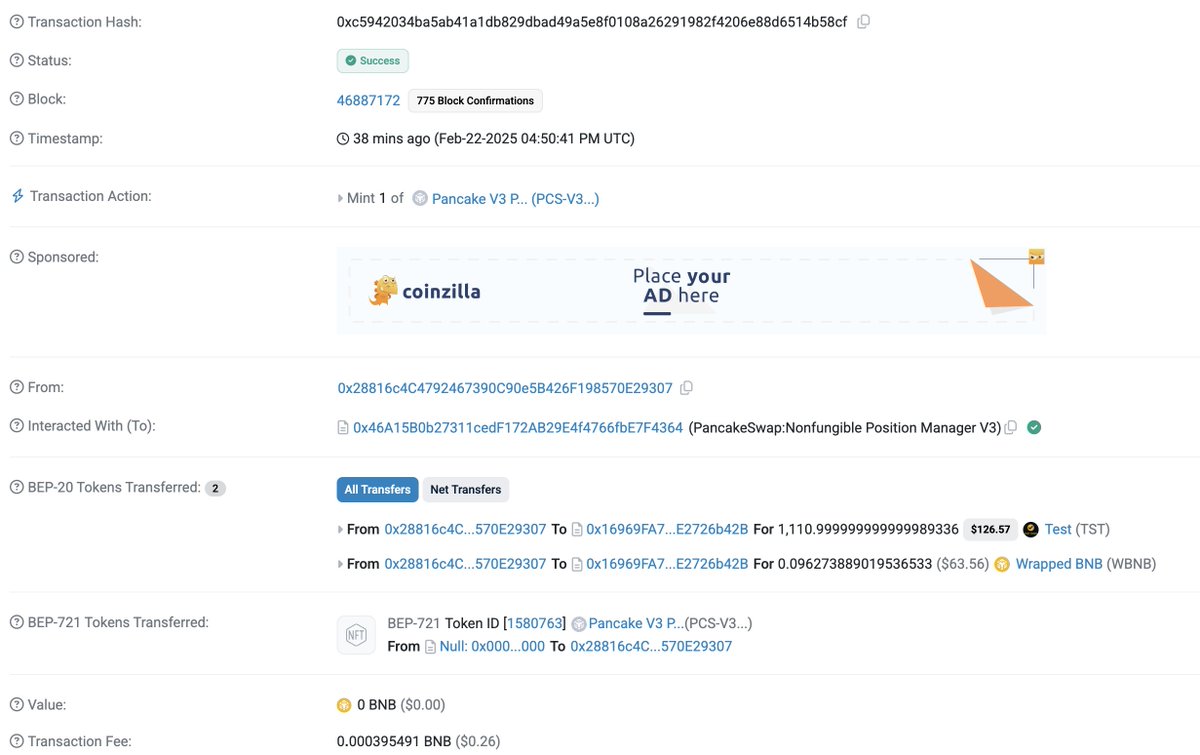The width and height of the screenshot is (1200, 755).
Task: Click help icon next to Transaction Hash
Action: pos(16,22)
